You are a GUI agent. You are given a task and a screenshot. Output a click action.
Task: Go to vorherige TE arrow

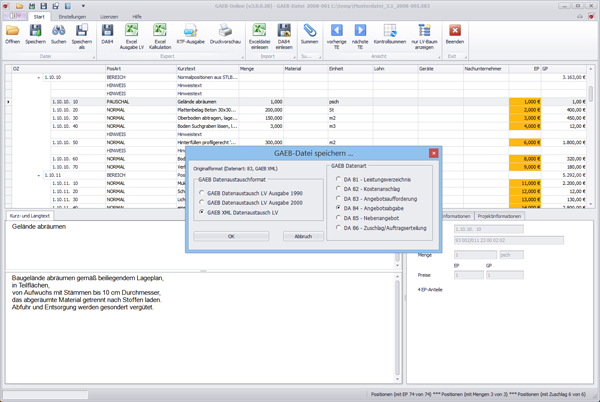[x=337, y=30]
